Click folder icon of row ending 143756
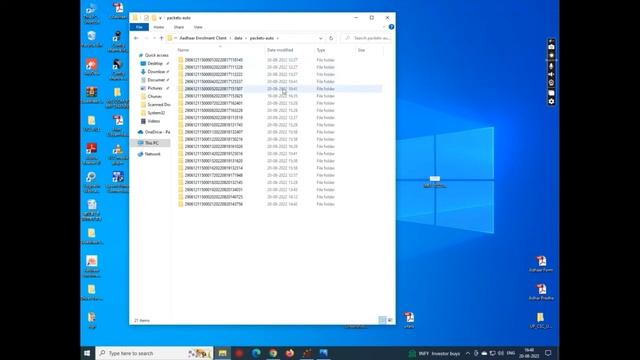 coord(181,204)
